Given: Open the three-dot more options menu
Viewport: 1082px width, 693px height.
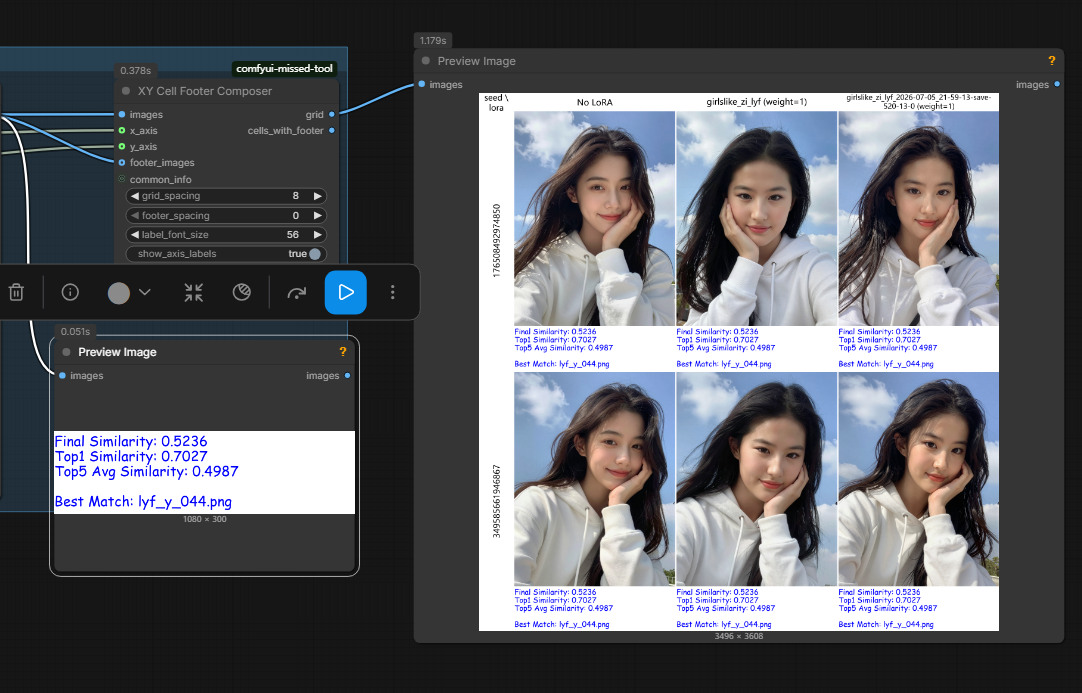Looking at the screenshot, I should [392, 292].
